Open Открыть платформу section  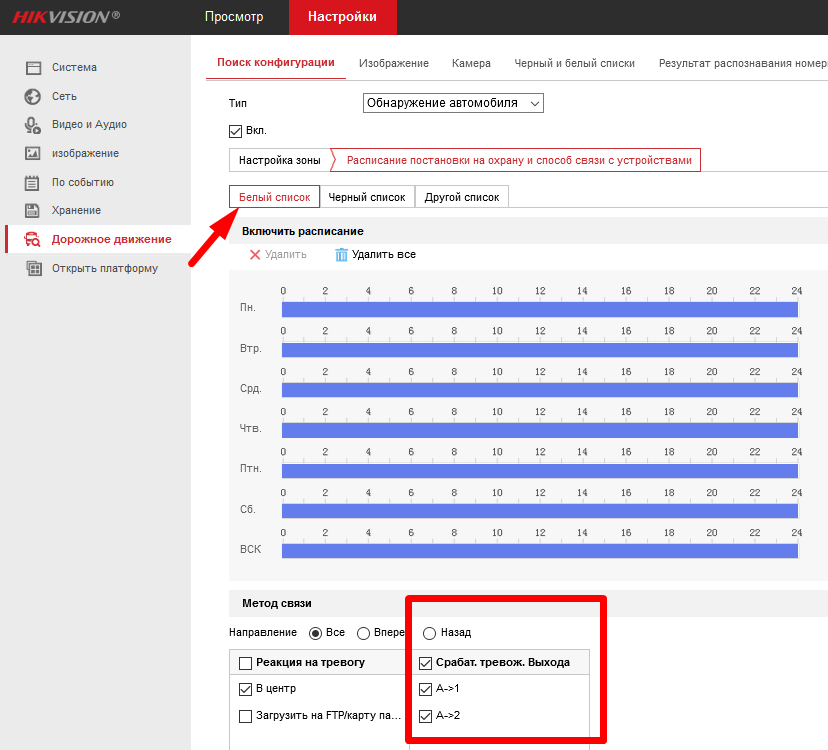click(x=105, y=268)
